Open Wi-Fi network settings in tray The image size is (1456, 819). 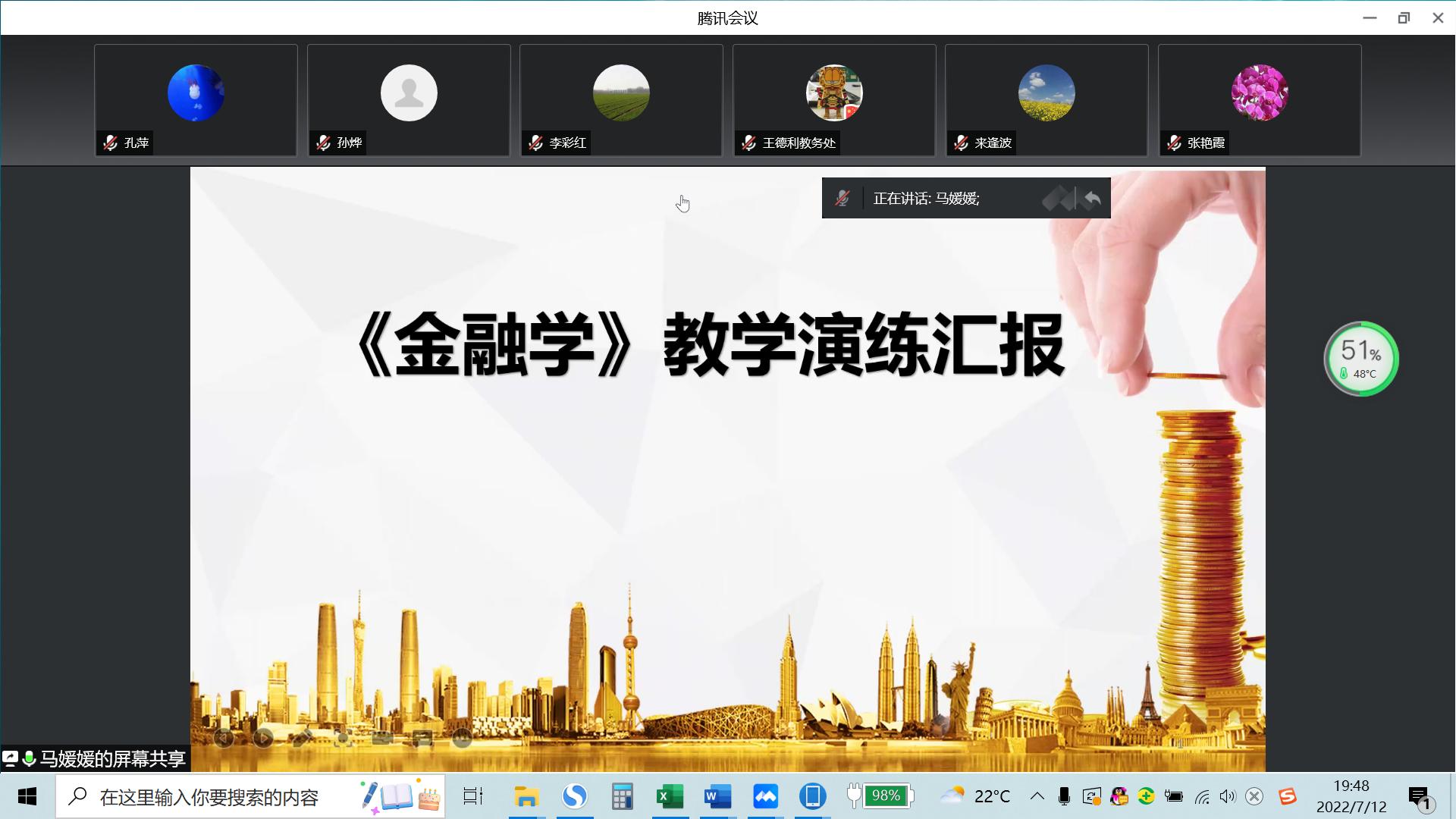pyautogui.click(x=1201, y=796)
